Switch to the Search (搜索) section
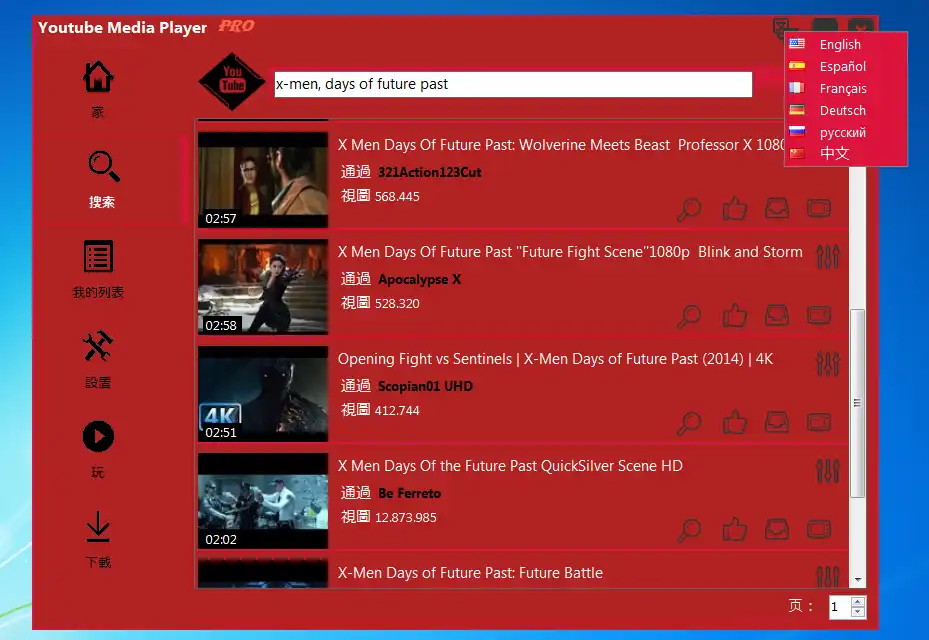The image size is (929, 640). (x=102, y=179)
